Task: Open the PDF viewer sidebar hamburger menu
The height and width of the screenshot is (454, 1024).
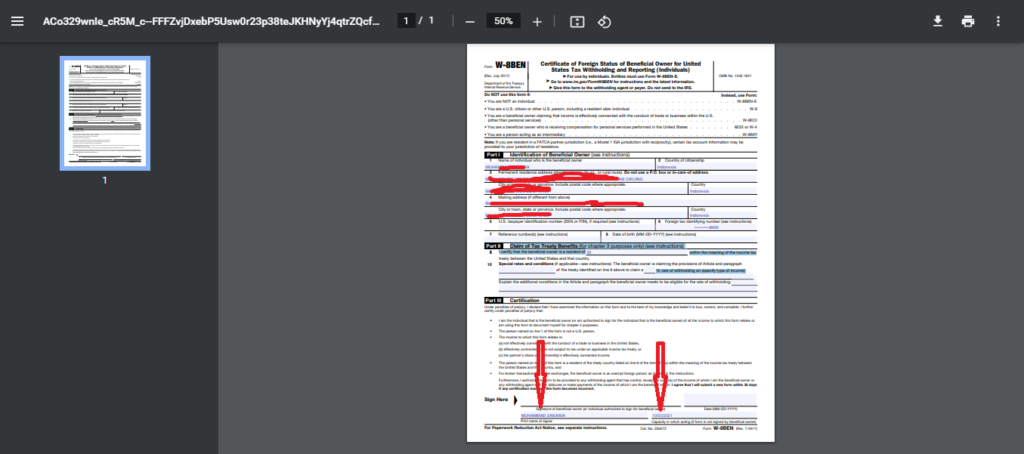Action: click(x=17, y=21)
